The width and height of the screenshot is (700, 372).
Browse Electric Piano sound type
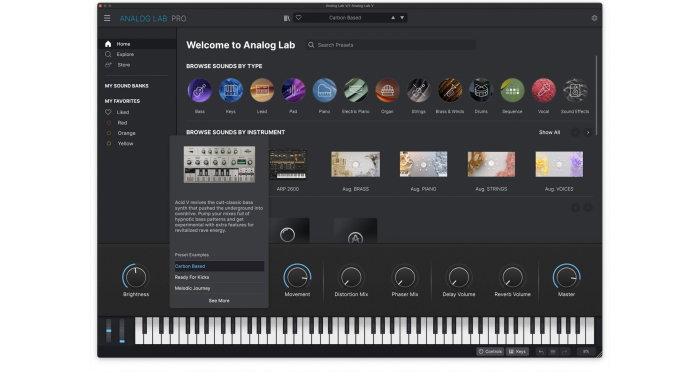pos(356,91)
